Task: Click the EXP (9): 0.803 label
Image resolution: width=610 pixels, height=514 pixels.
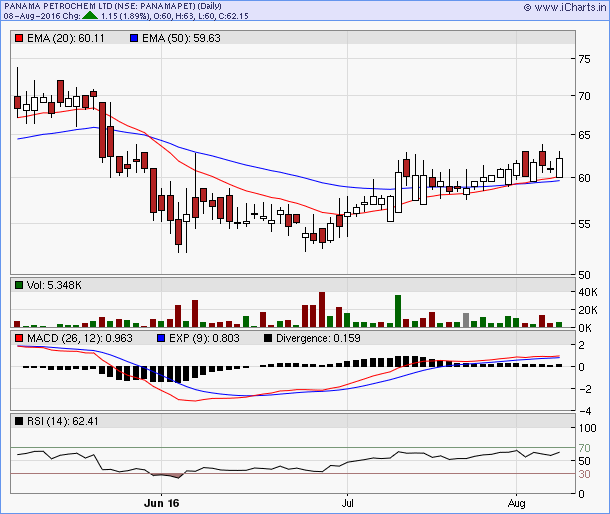Action: coord(204,338)
